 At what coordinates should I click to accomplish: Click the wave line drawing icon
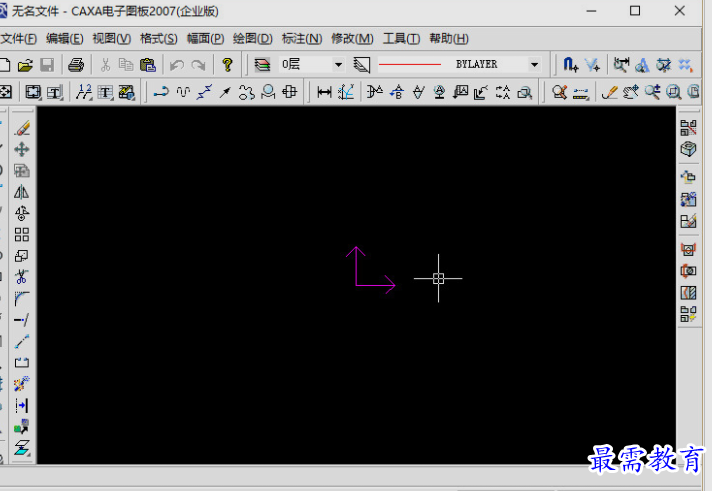pyautogui.click(x=183, y=92)
